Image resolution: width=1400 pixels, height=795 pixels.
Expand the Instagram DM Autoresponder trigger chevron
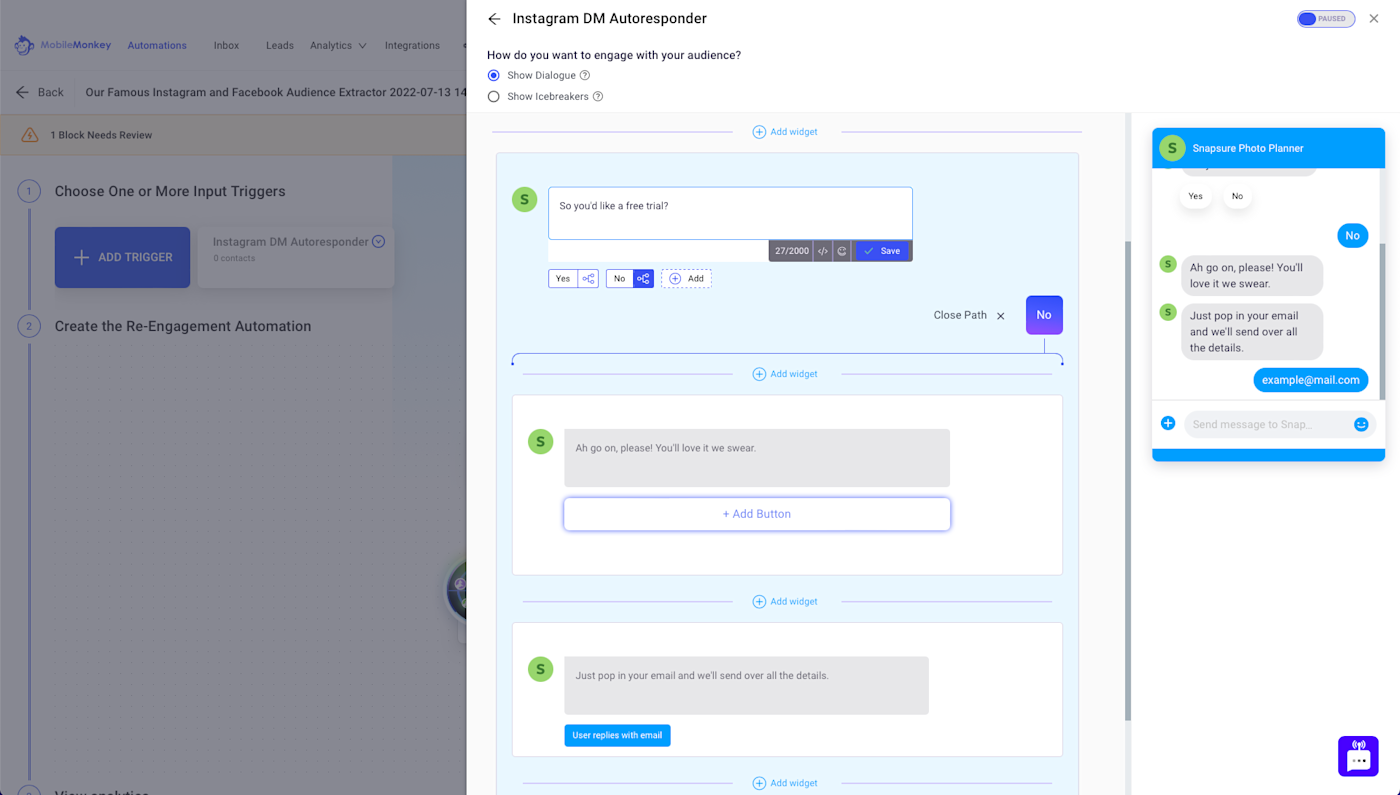[x=378, y=242]
